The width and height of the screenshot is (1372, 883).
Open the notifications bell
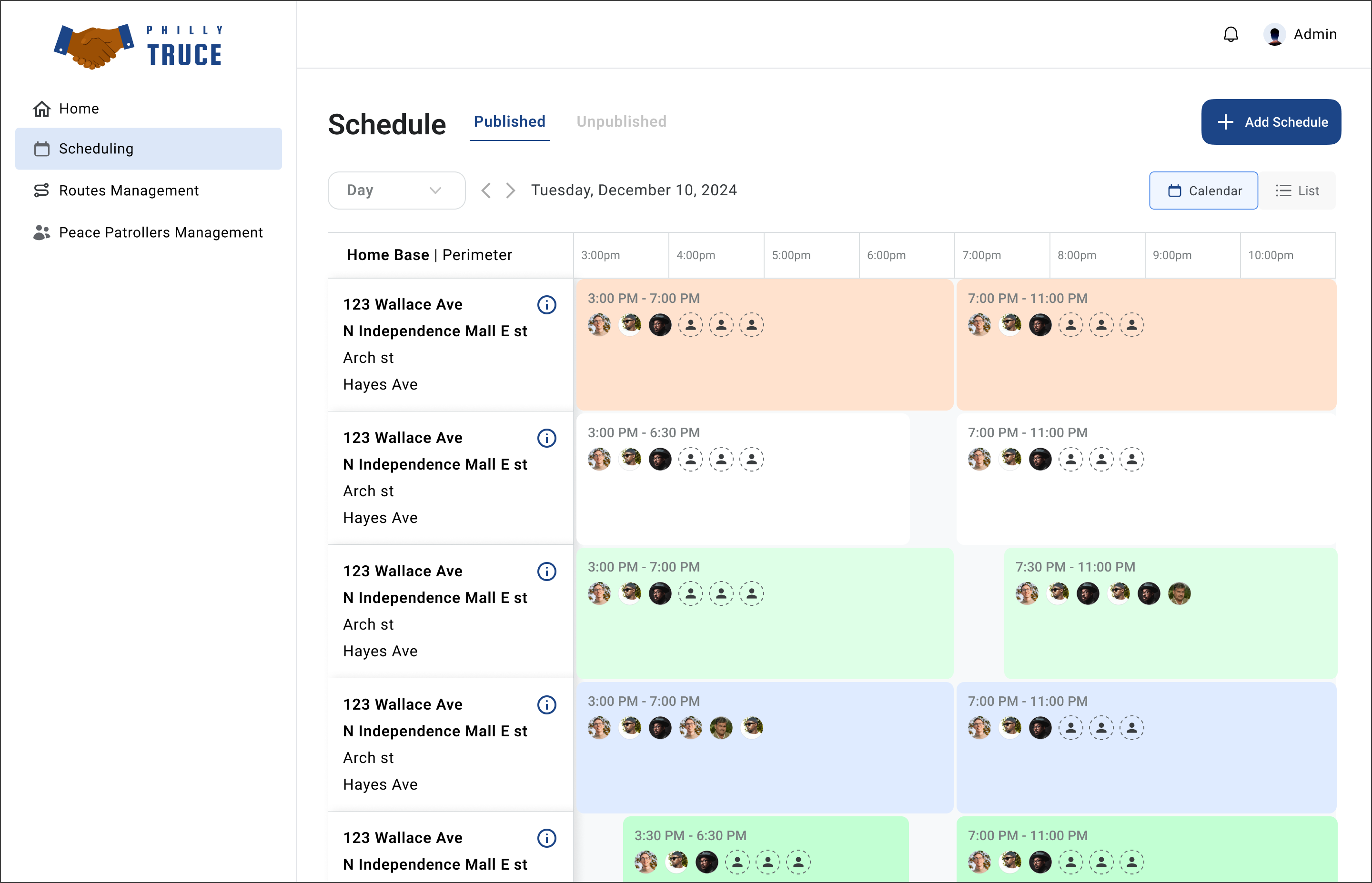pyautogui.click(x=1231, y=34)
